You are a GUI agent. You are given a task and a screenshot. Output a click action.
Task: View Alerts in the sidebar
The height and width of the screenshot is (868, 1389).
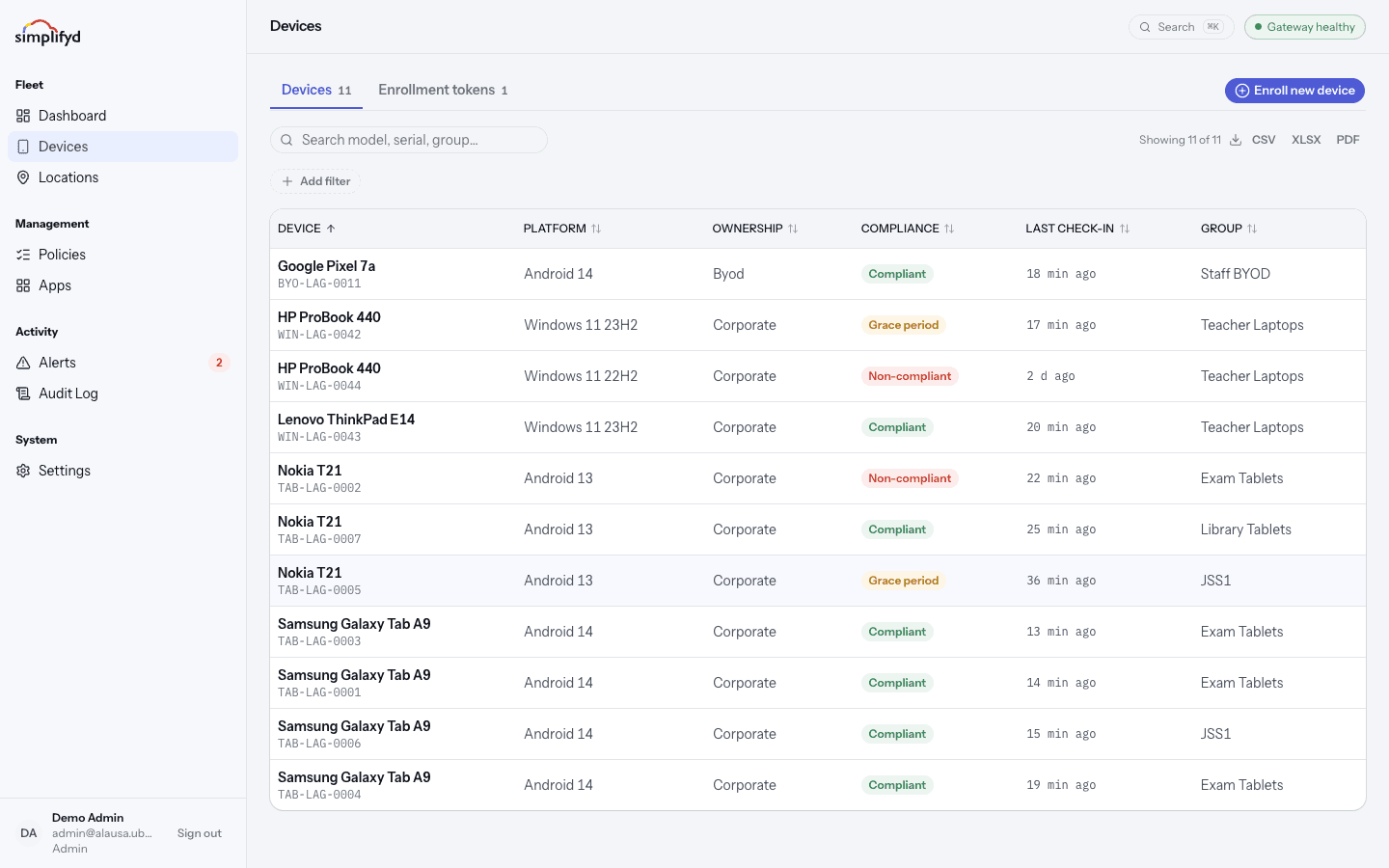coord(123,363)
